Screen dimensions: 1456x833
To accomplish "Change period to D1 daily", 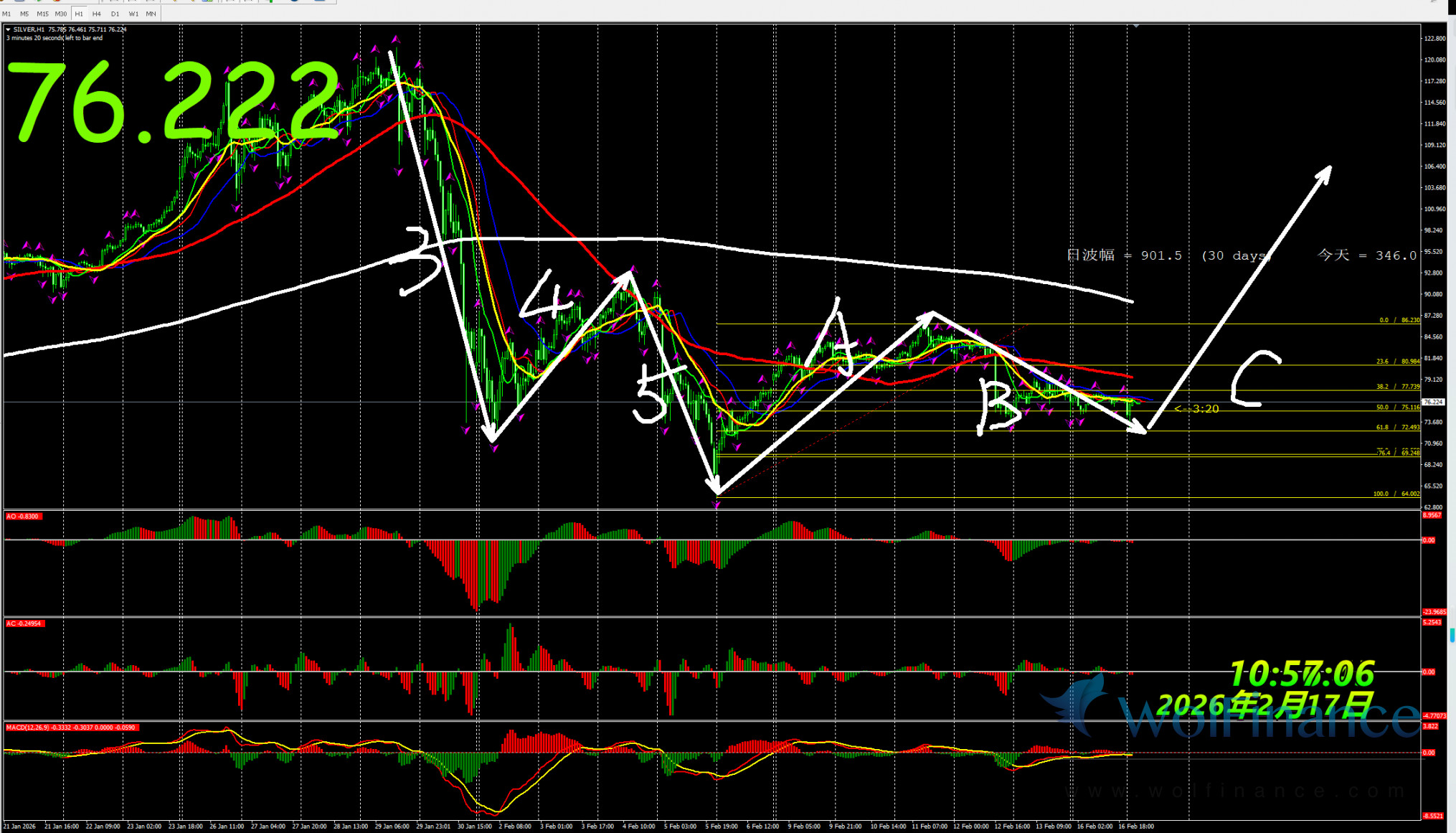I will (x=115, y=14).
